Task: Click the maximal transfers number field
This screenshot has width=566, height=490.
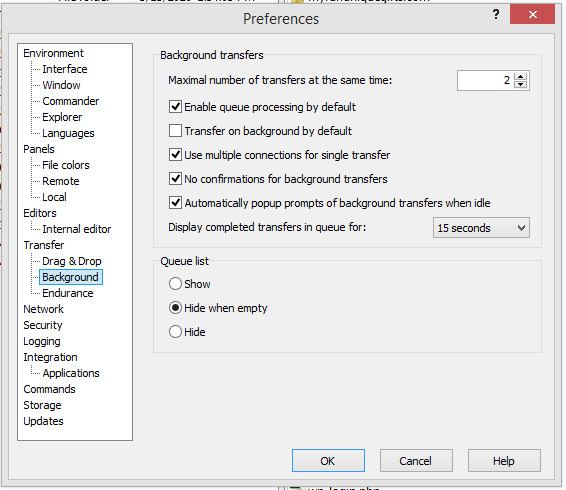Action: click(x=486, y=81)
